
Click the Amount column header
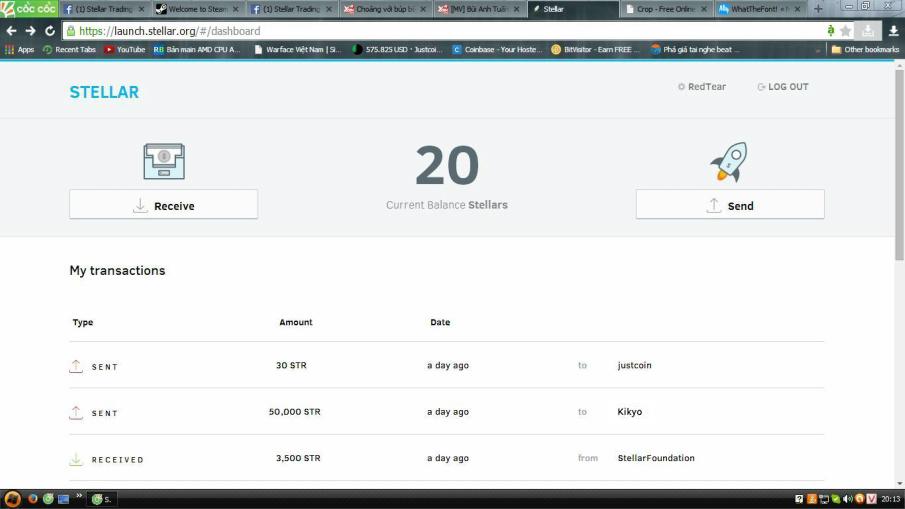coord(296,322)
